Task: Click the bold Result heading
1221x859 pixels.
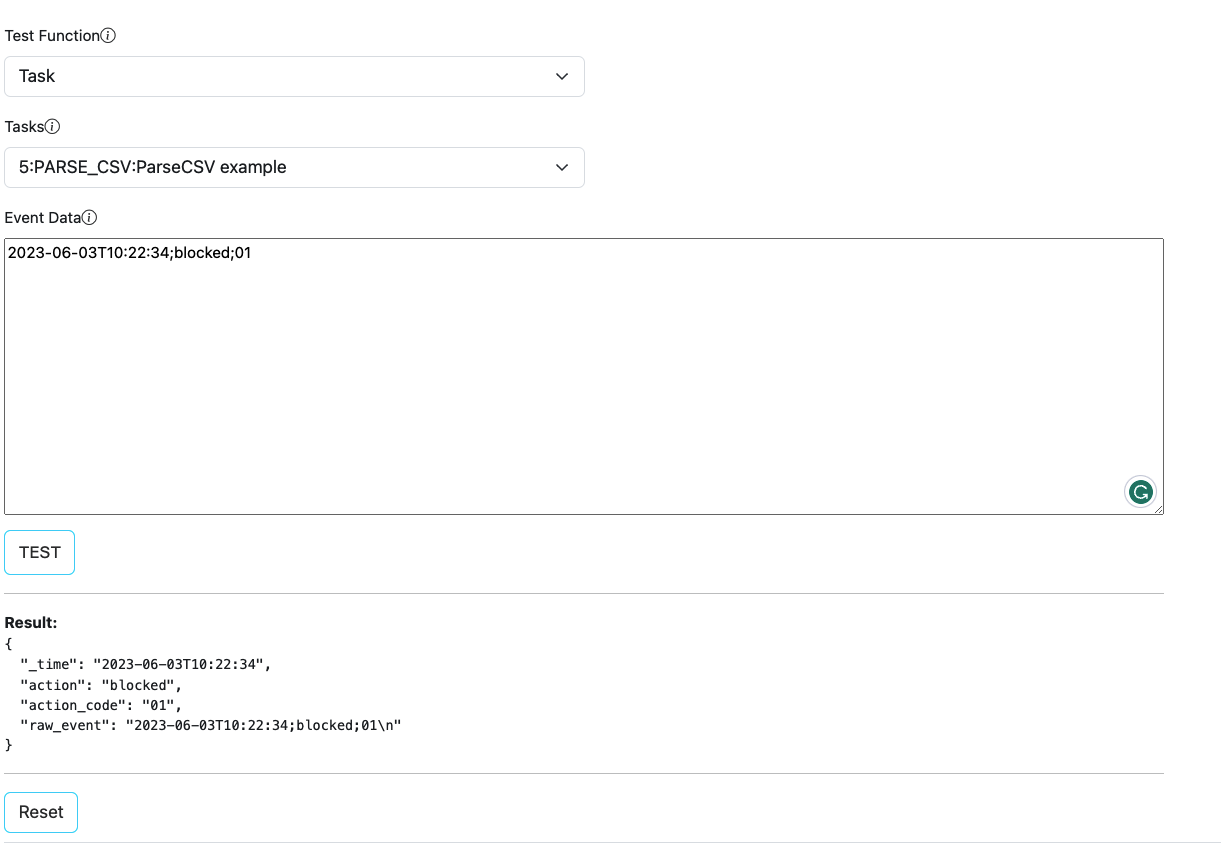Action: click(31, 623)
